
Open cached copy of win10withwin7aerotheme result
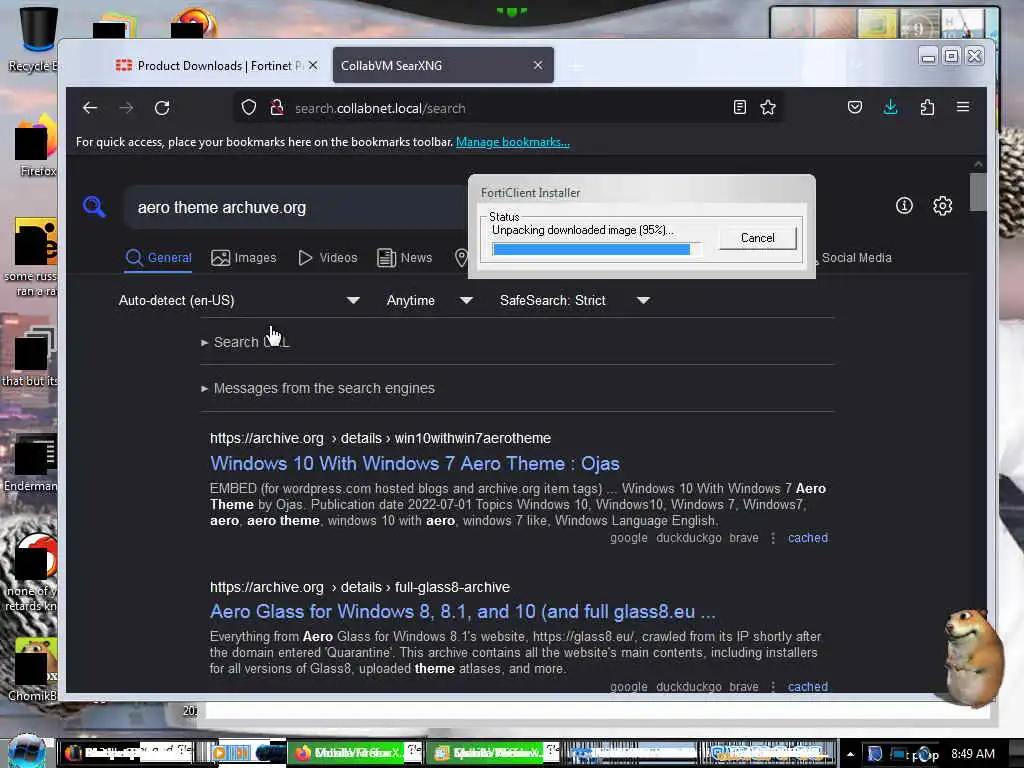808,538
